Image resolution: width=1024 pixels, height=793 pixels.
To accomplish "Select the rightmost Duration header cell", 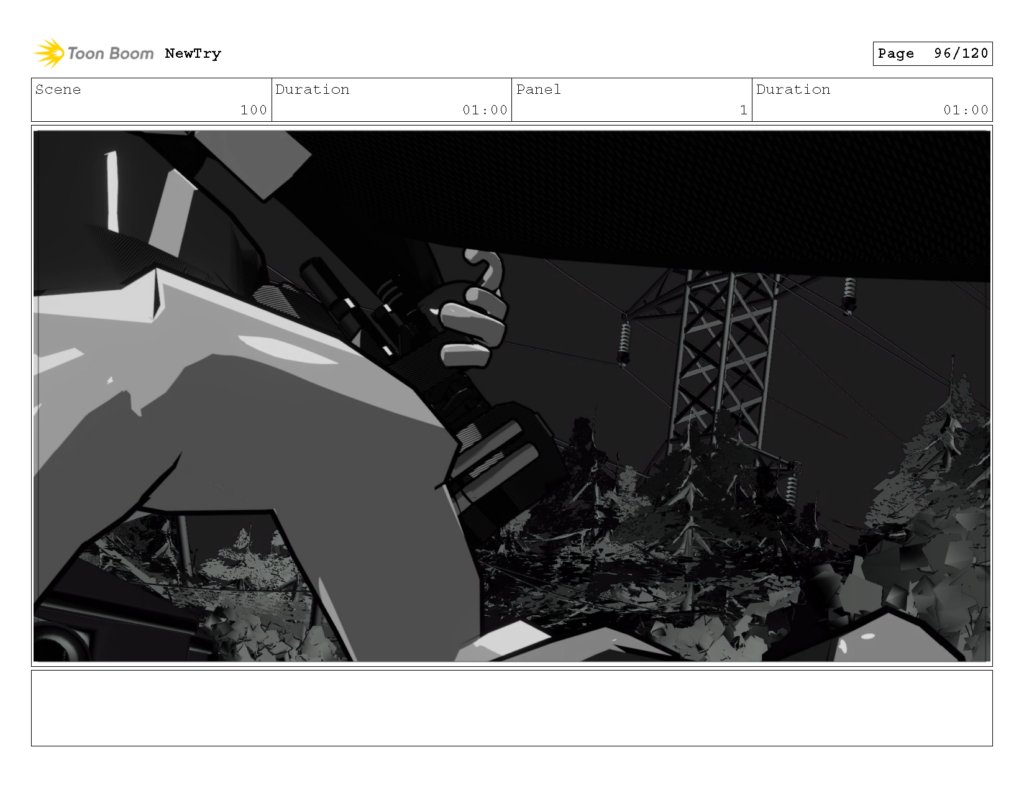I will [793, 89].
